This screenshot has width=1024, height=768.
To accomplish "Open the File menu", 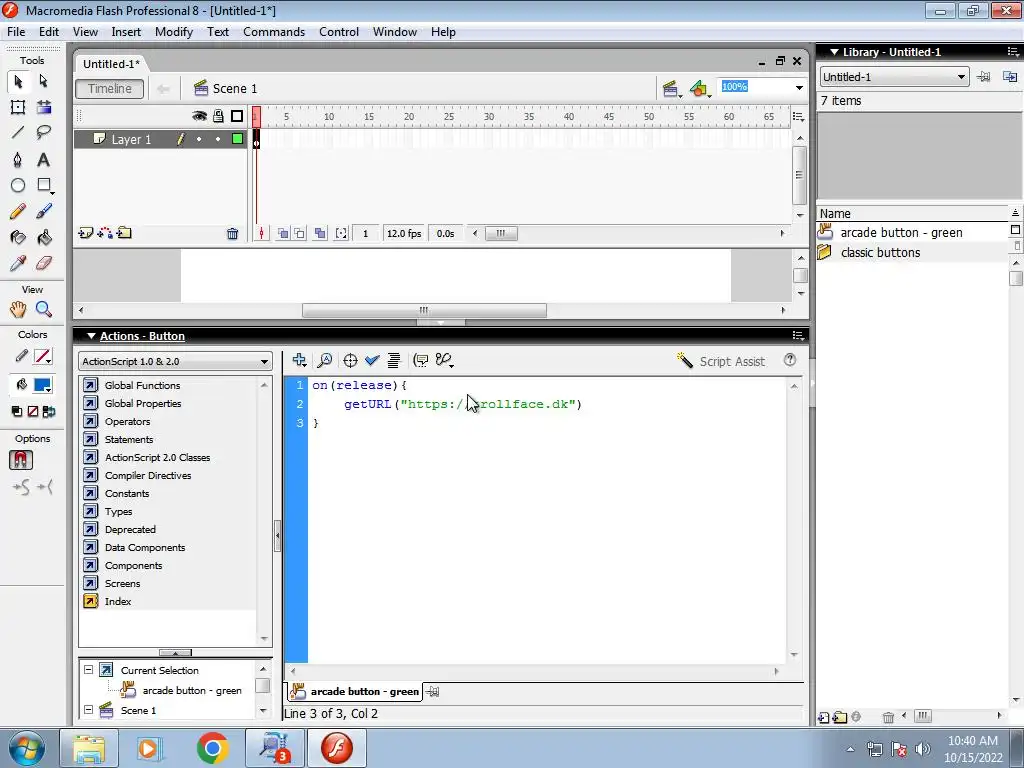I will pos(16,32).
